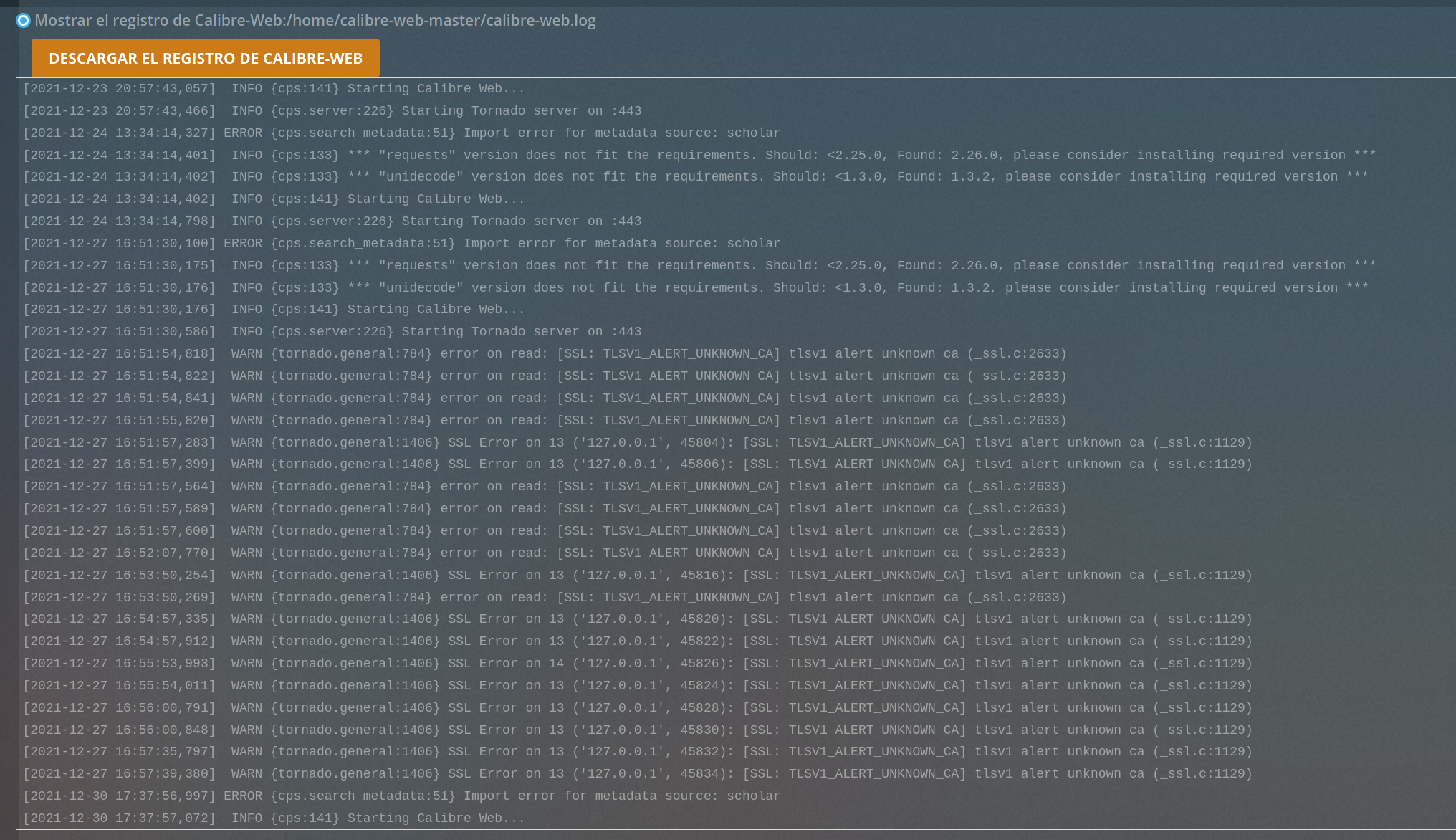This screenshot has height=840, width=1456.
Task: Click the first TLSV1_ALERT_UNKNOWN_CA warning line
Action: [x=545, y=353]
